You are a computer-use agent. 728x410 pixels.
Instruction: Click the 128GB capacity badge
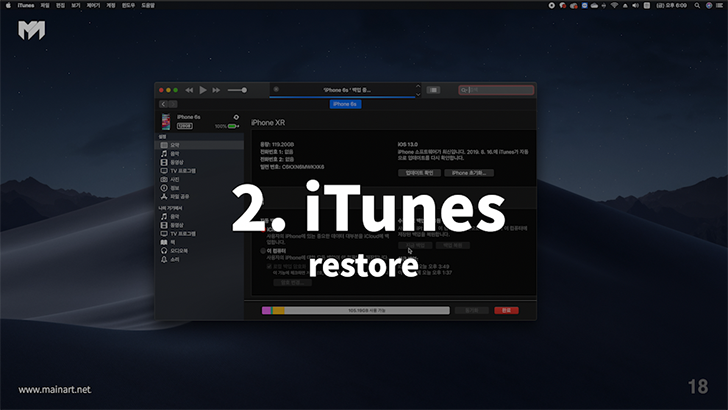[x=184, y=126]
